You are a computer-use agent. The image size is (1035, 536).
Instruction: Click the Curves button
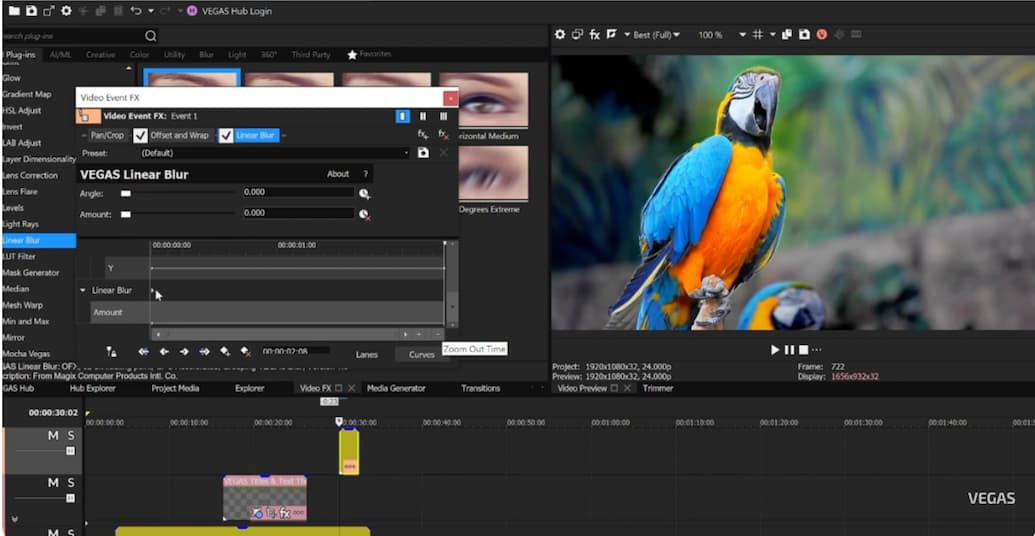[422, 354]
